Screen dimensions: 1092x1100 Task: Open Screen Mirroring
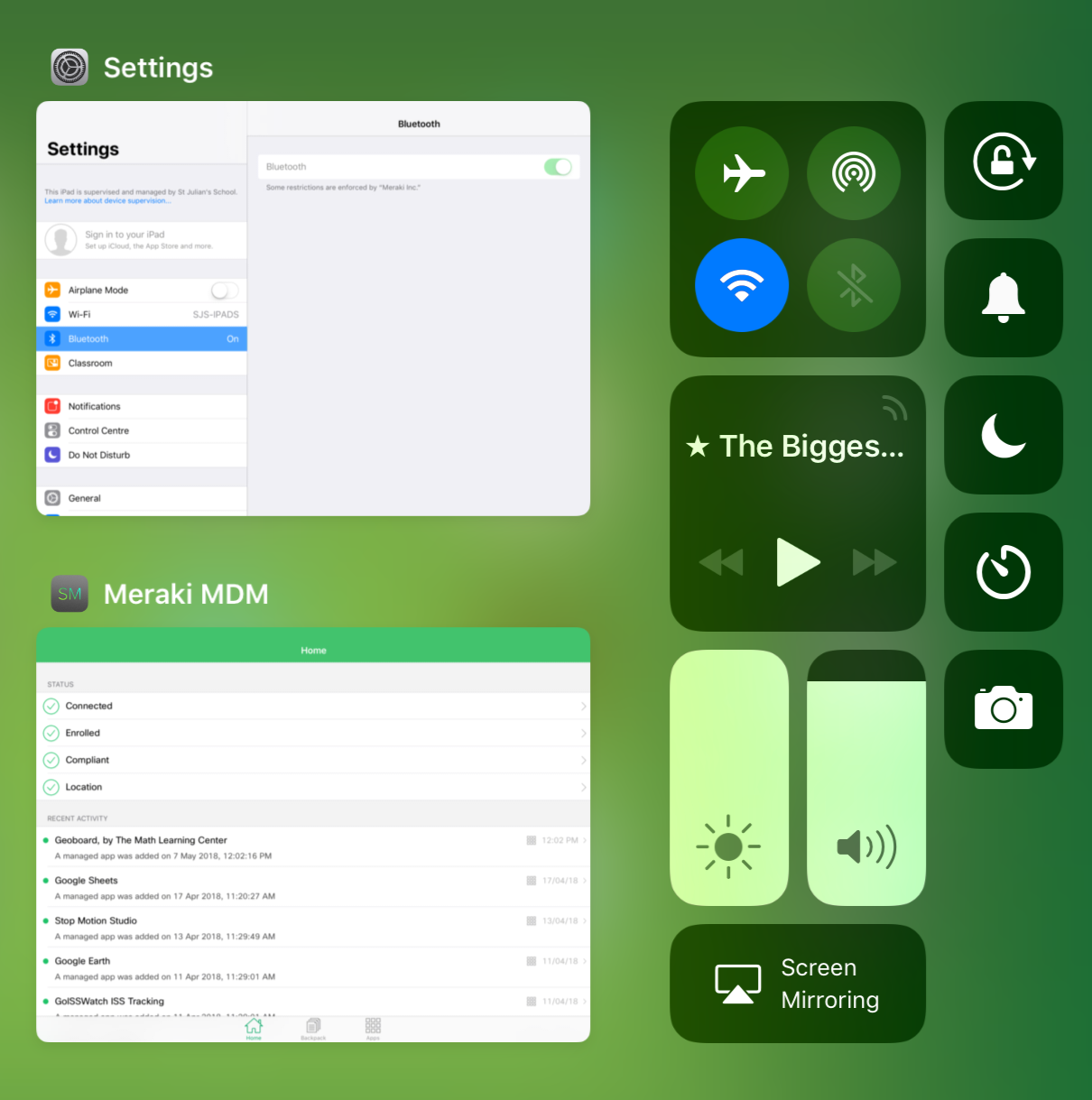click(798, 984)
